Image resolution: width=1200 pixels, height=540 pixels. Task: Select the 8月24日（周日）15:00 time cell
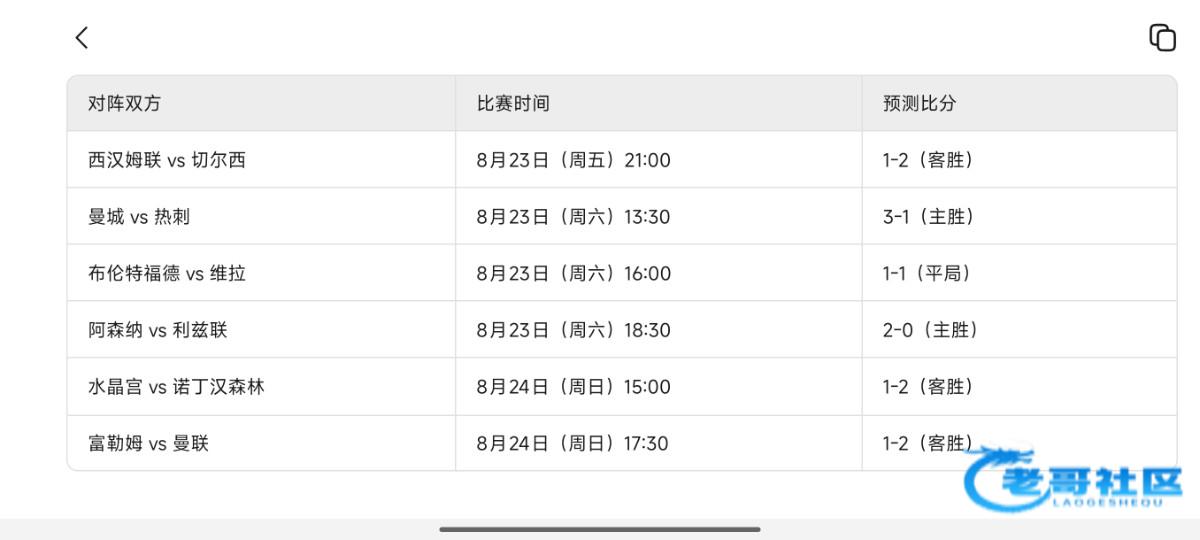coord(574,387)
